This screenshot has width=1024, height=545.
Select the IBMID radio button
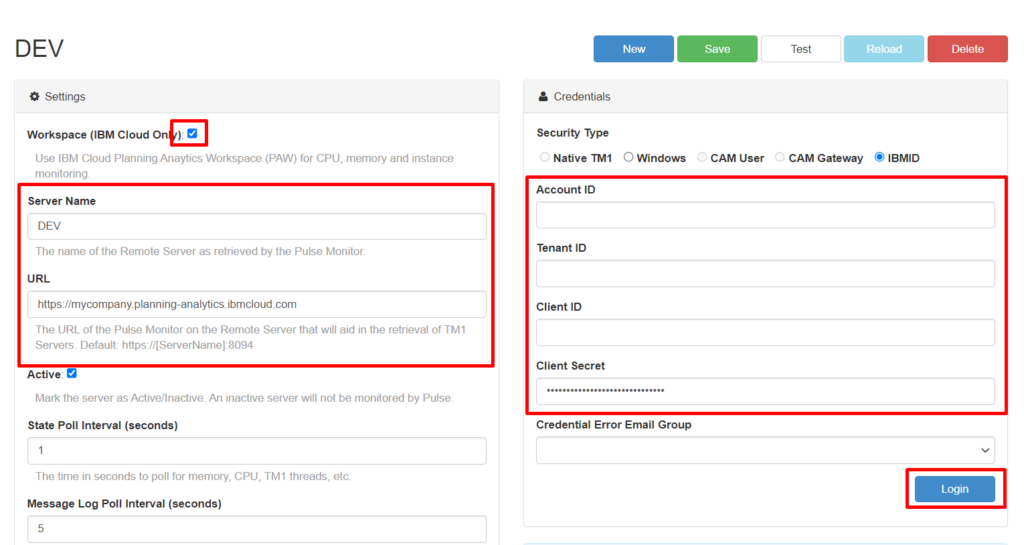click(880, 158)
